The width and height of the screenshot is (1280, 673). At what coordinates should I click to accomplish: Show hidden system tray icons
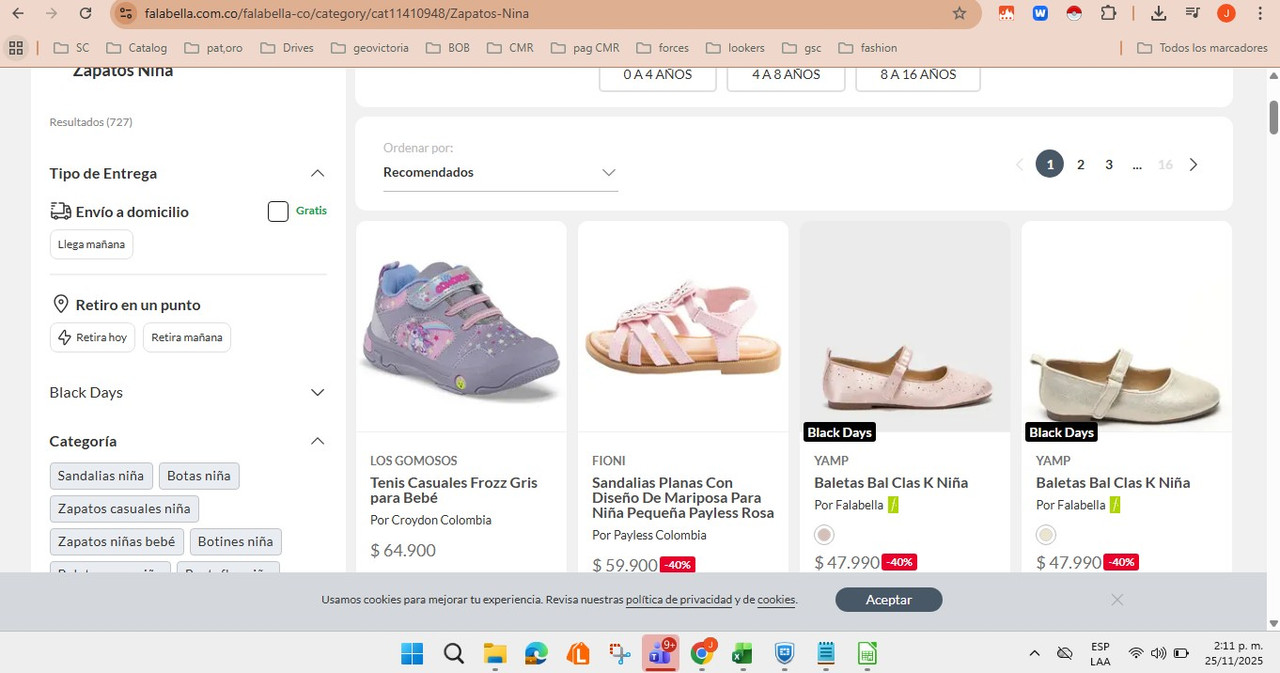[1034, 653]
